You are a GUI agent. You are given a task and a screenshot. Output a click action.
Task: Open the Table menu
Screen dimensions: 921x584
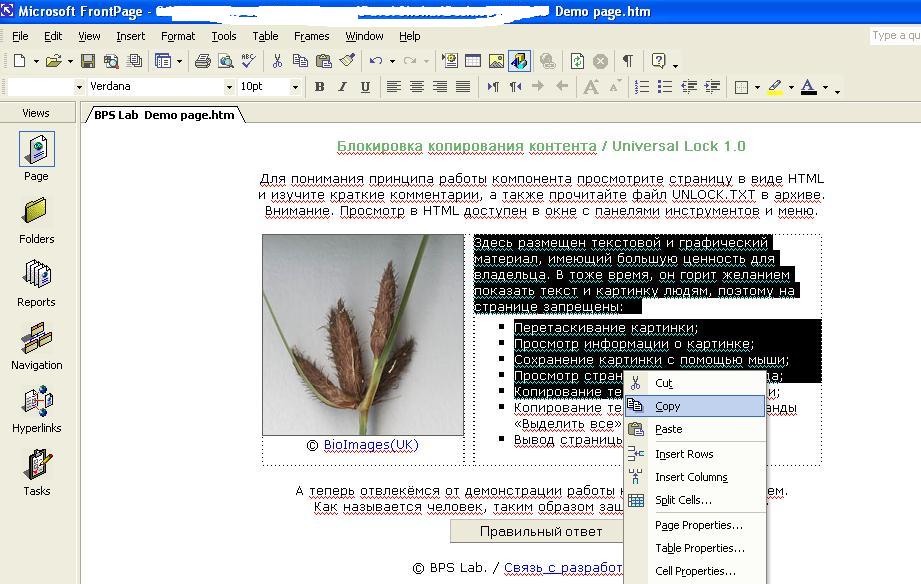pyautogui.click(x=265, y=36)
